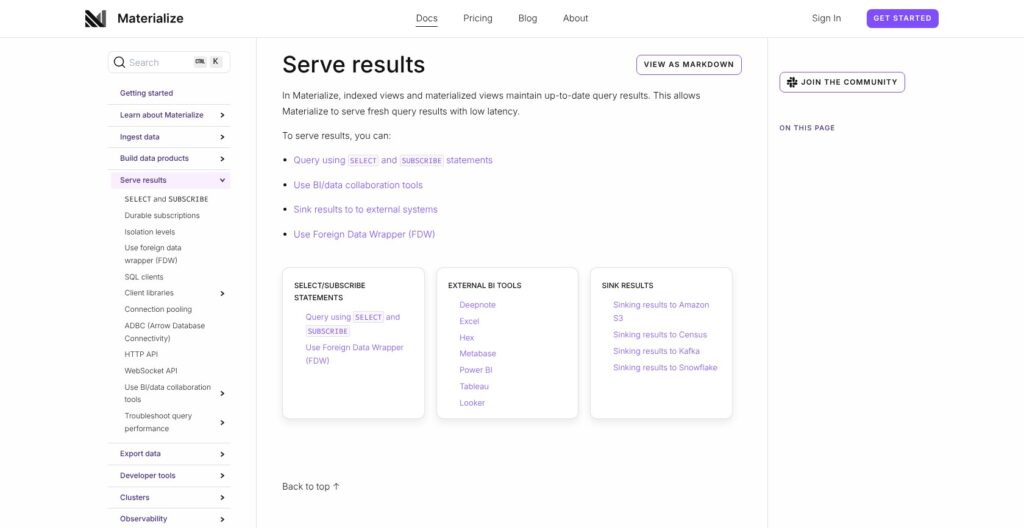Click Back to top link
1024x528 pixels.
pyautogui.click(x=311, y=487)
